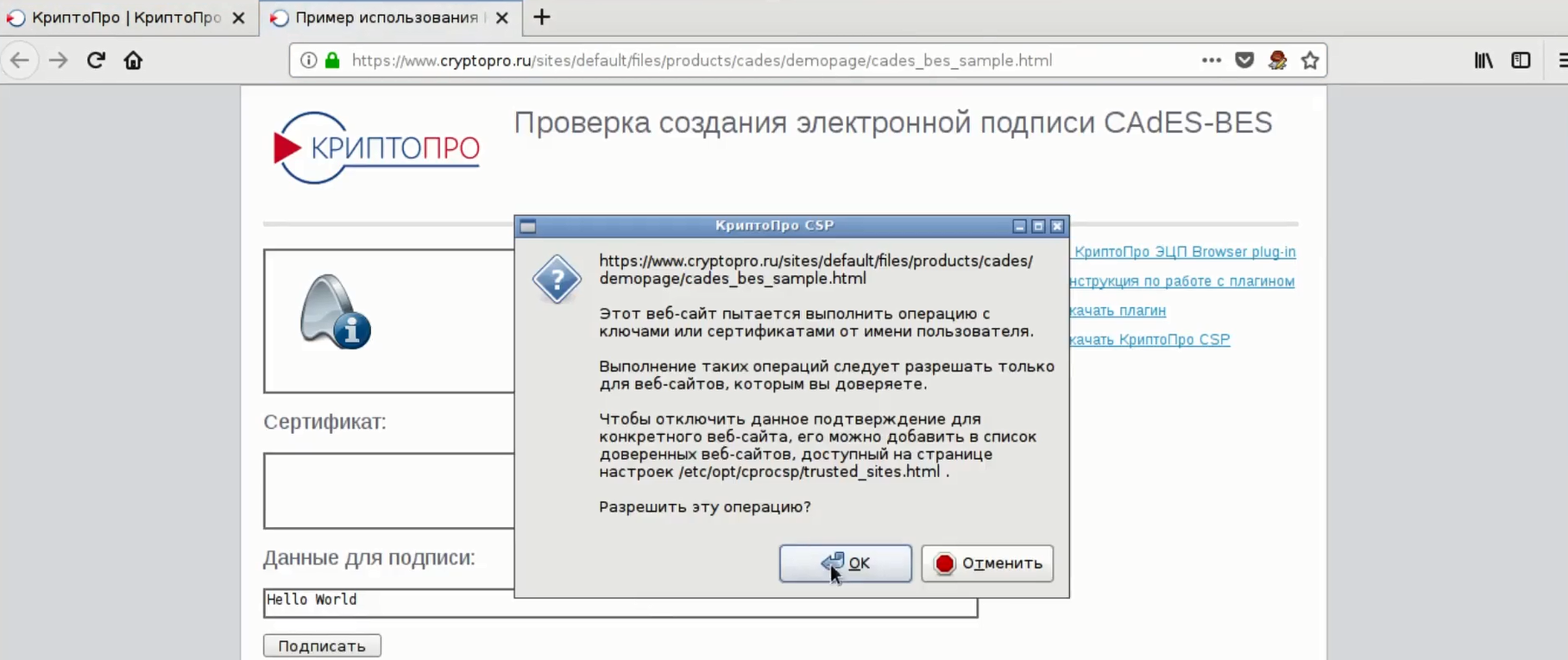Open the Firefox hamburger menu
Viewport: 1568px width, 660px height.
point(1562,60)
